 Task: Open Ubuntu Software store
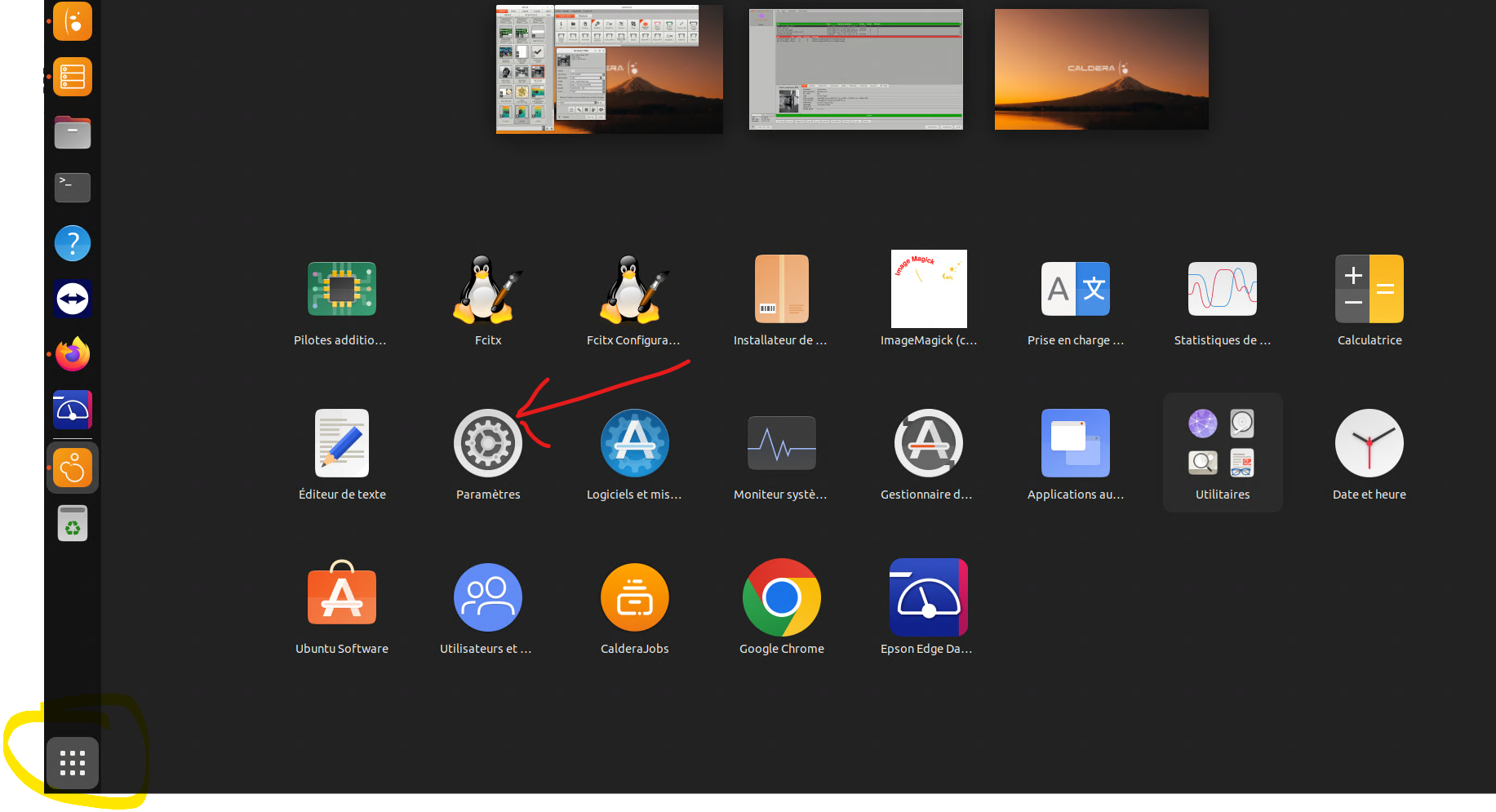[341, 597]
